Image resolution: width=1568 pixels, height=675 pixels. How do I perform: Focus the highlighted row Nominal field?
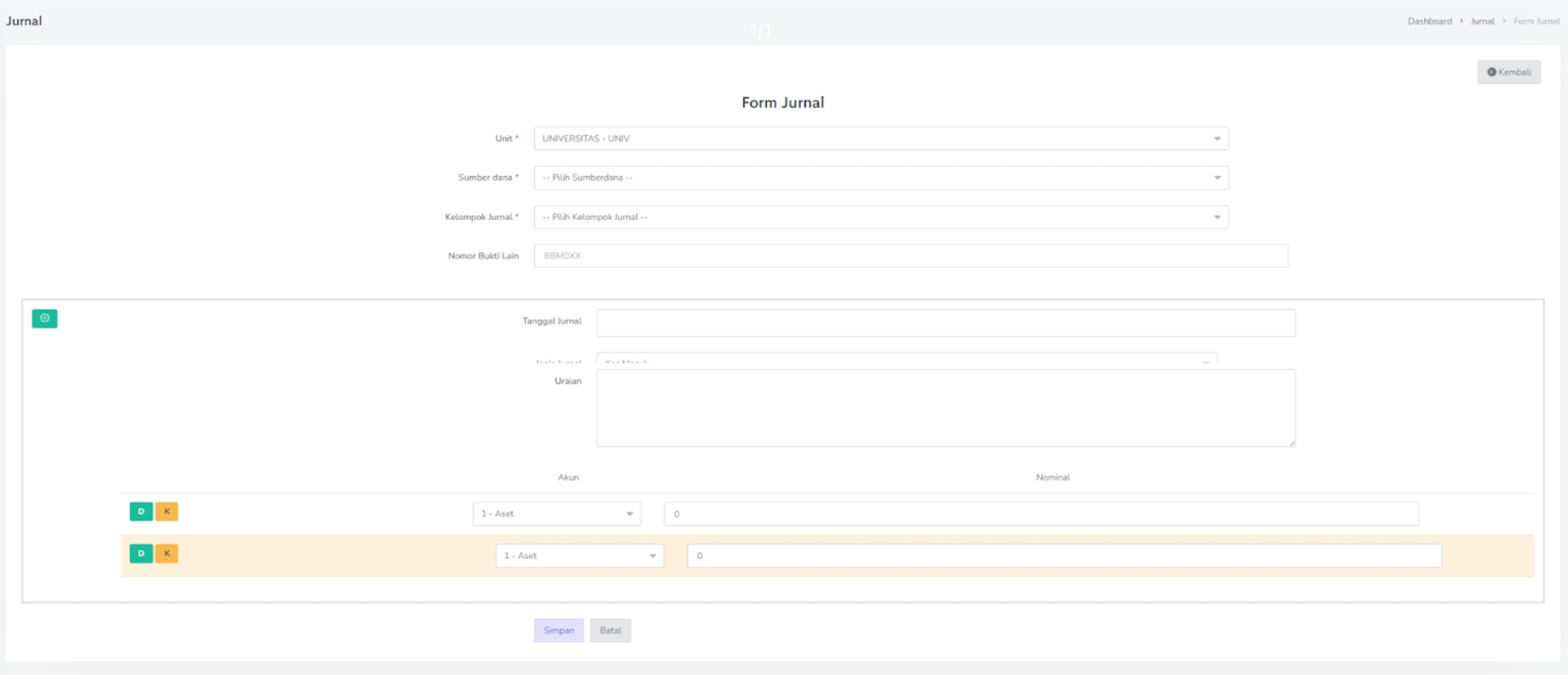(1064, 556)
